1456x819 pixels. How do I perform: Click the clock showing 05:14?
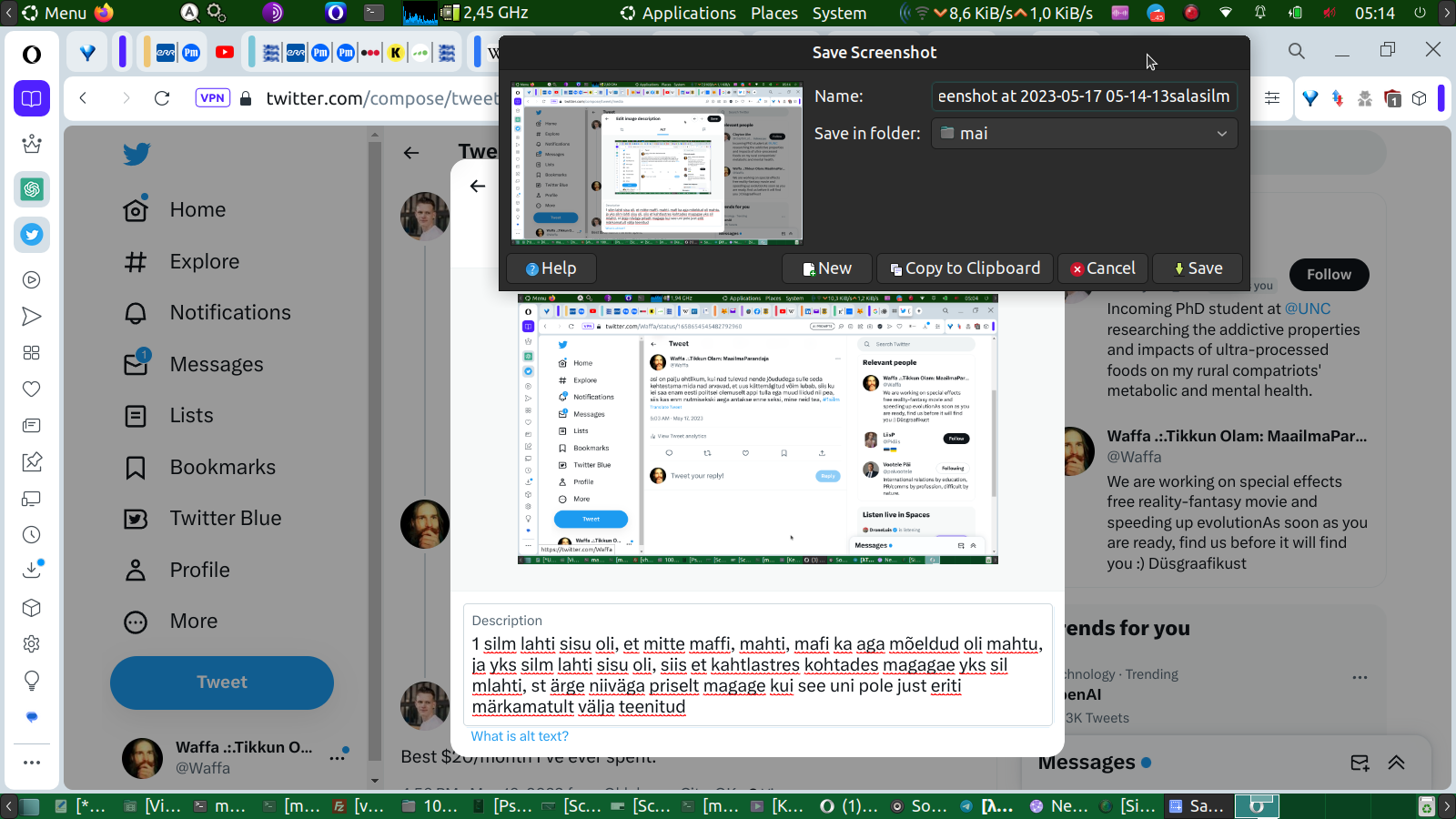click(x=1374, y=13)
